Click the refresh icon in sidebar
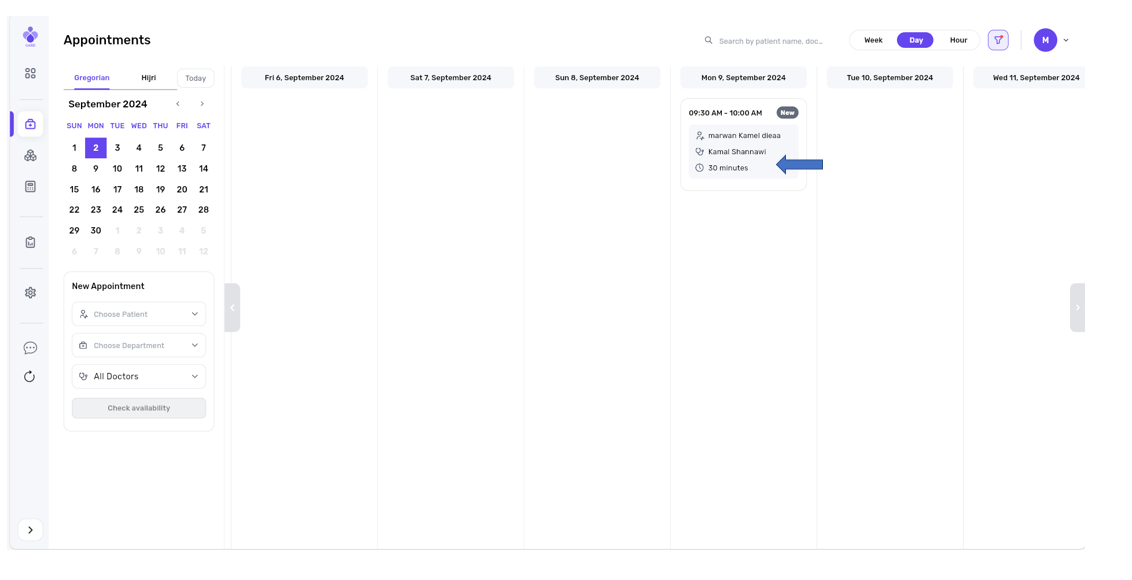 click(30, 377)
